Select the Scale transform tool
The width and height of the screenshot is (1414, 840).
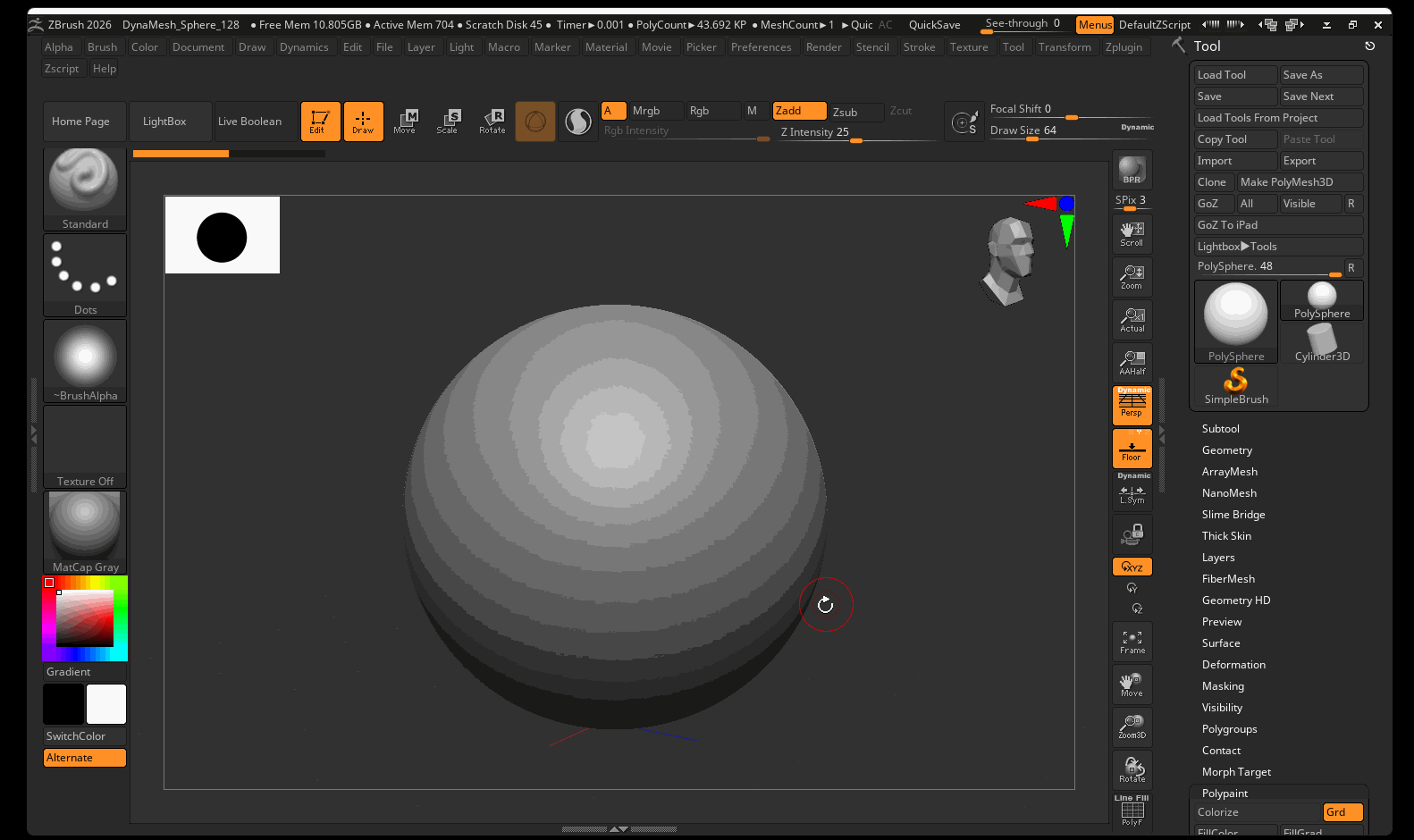tap(448, 121)
